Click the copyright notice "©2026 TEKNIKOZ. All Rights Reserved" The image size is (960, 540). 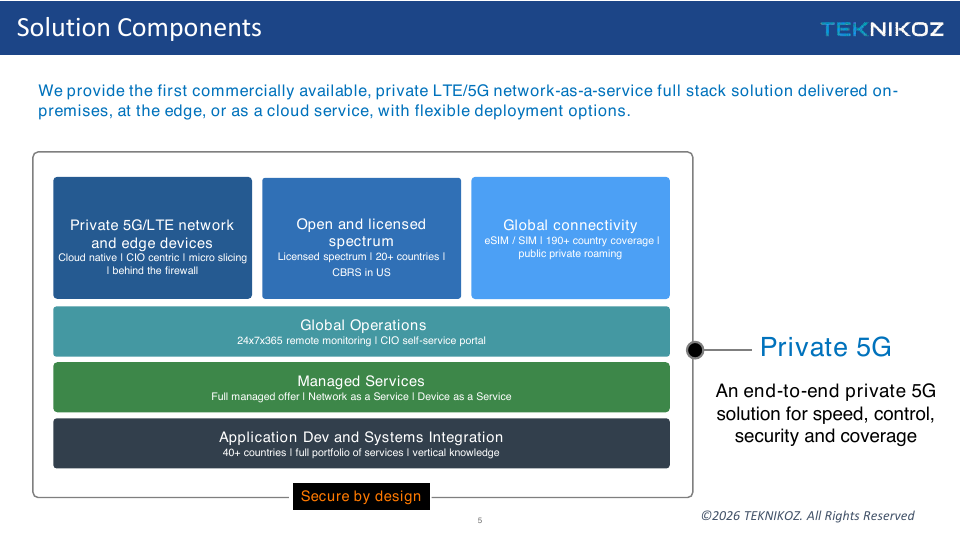pyautogui.click(x=808, y=516)
